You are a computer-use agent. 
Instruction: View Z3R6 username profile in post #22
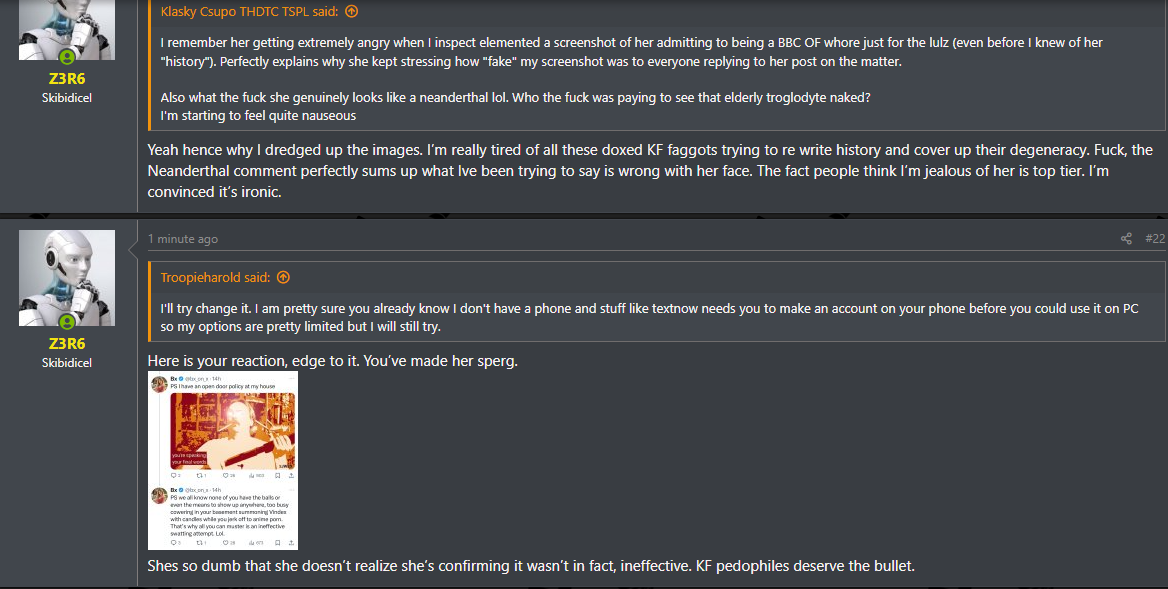tap(67, 343)
